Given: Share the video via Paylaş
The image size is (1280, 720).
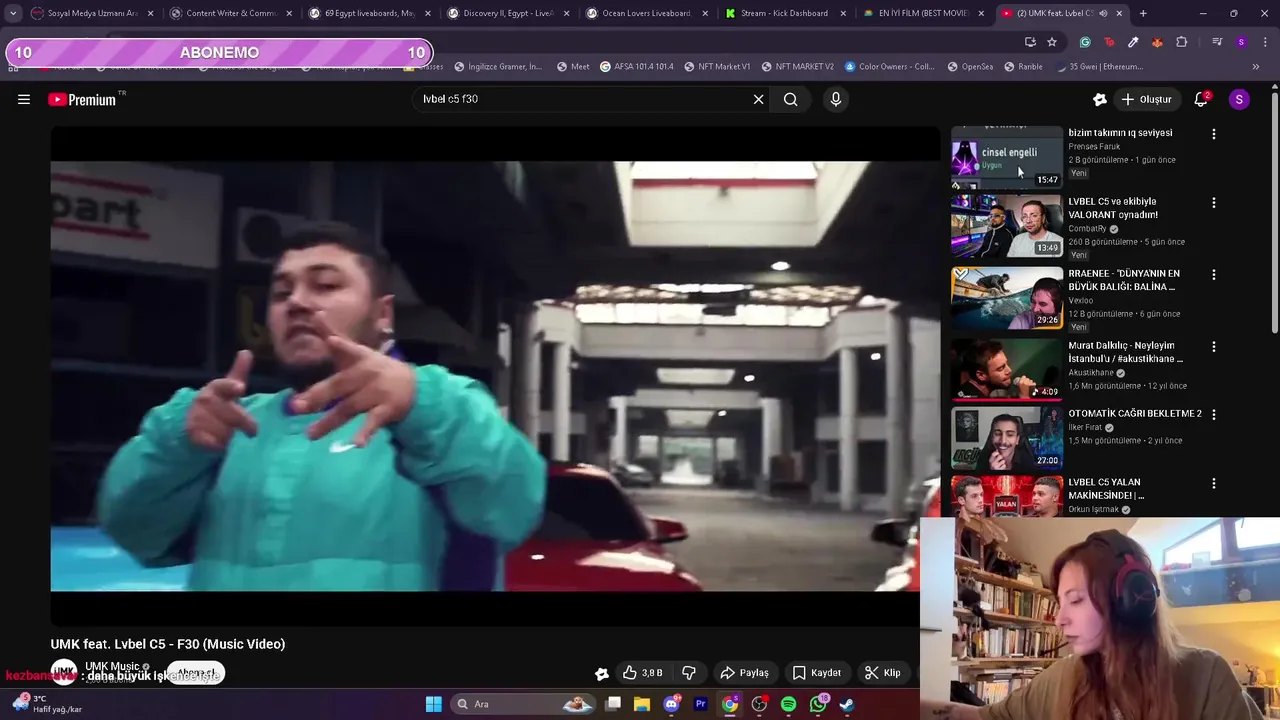Looking at the screenshot, I should [745, 673].
